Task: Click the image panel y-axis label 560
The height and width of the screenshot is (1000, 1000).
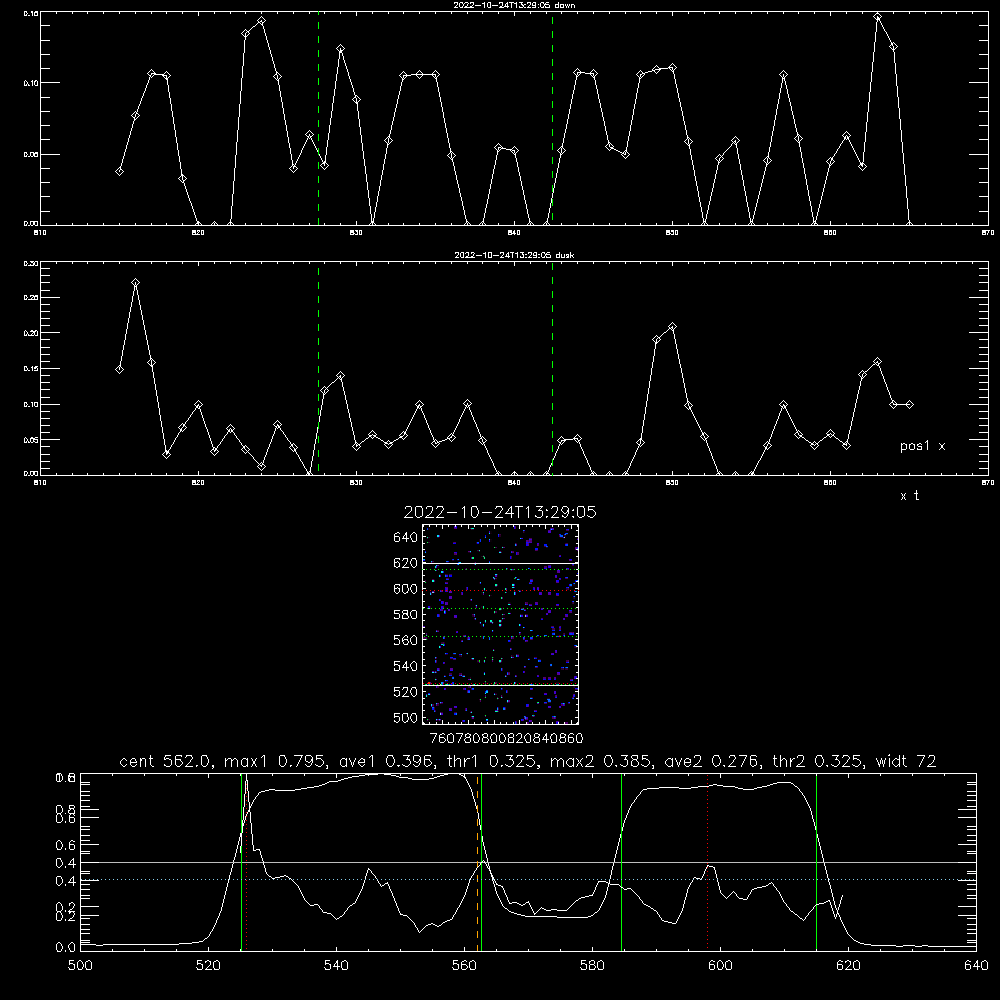Action: point(406,640)
